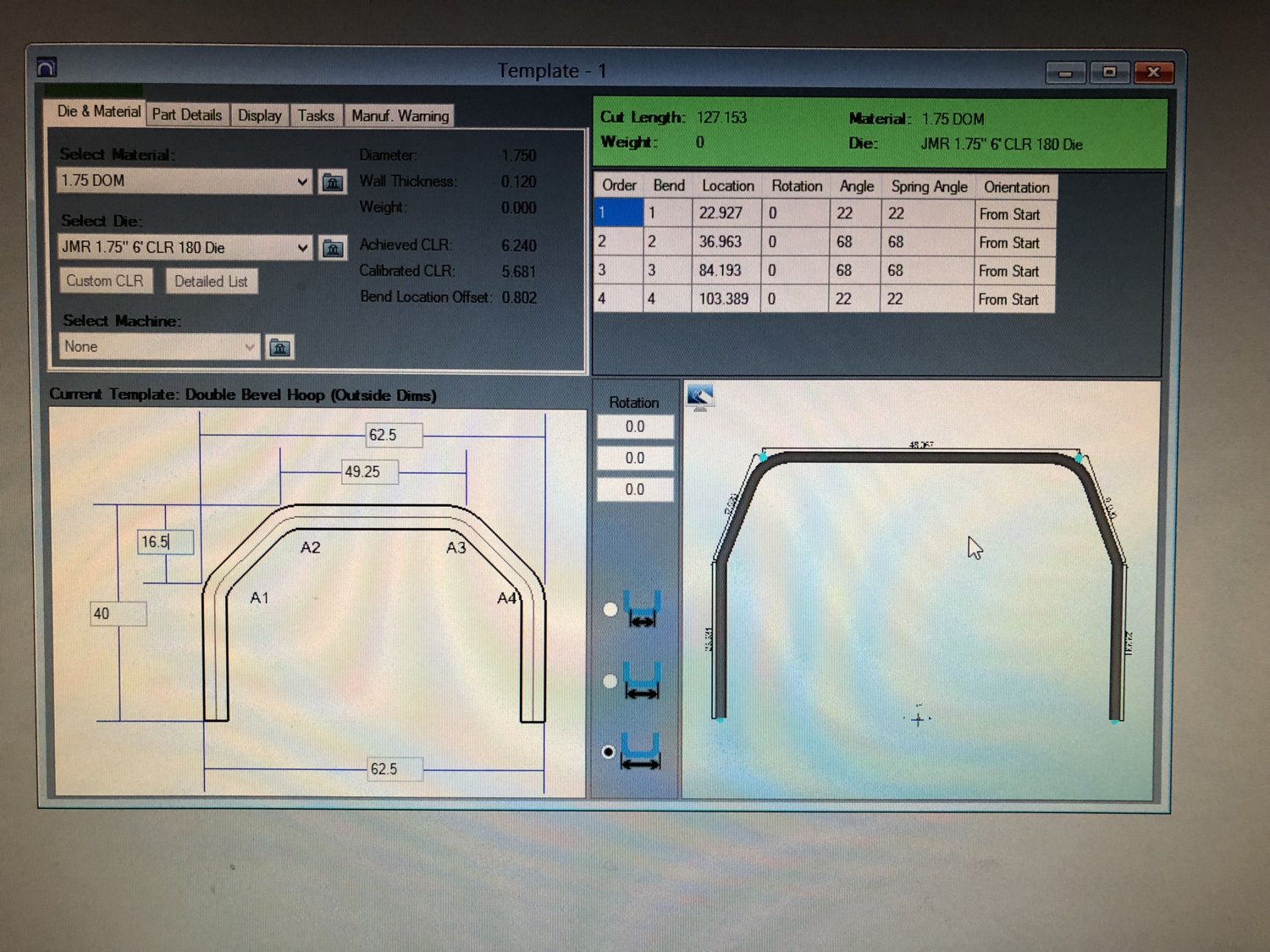Click the A1 bend label in template

point(259,598)
